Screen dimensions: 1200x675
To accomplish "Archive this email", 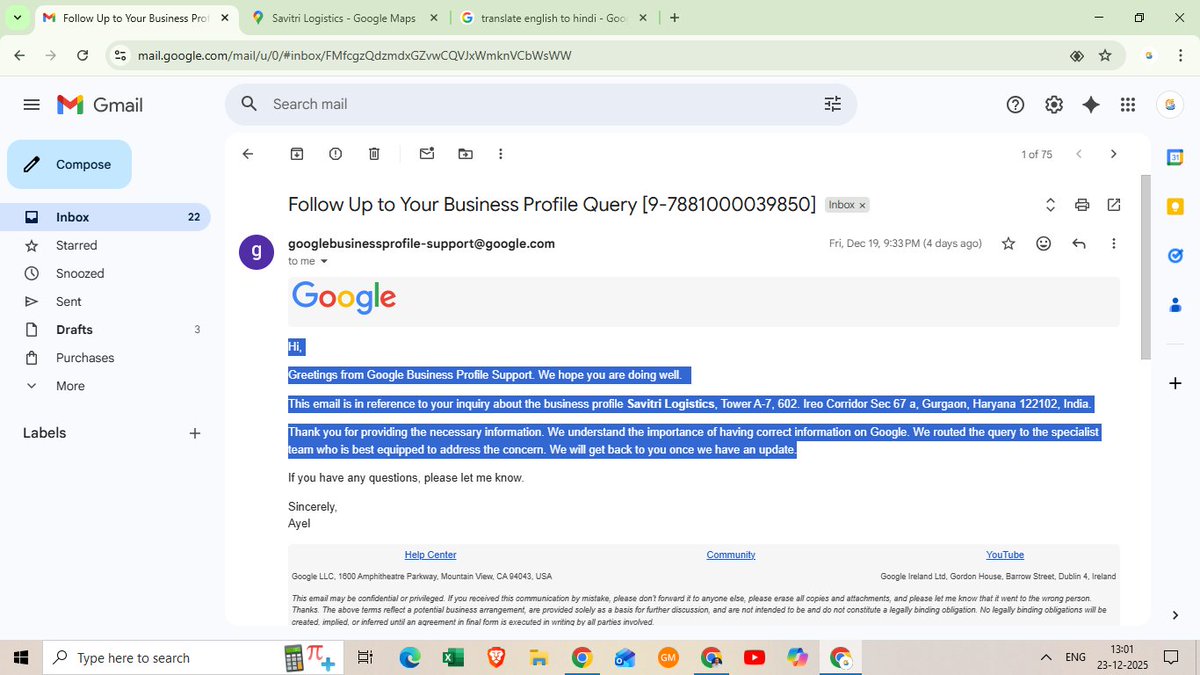I will (297, 154).
